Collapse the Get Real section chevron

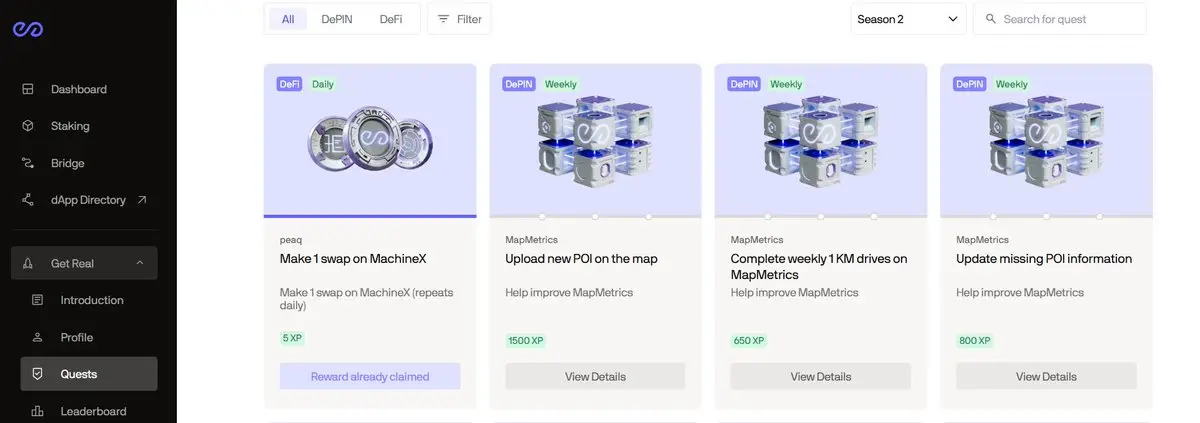point(140,263)
